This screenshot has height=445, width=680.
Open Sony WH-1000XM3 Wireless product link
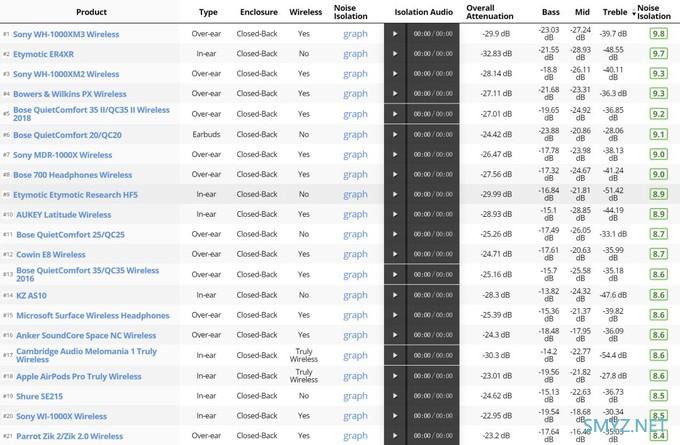66,34
